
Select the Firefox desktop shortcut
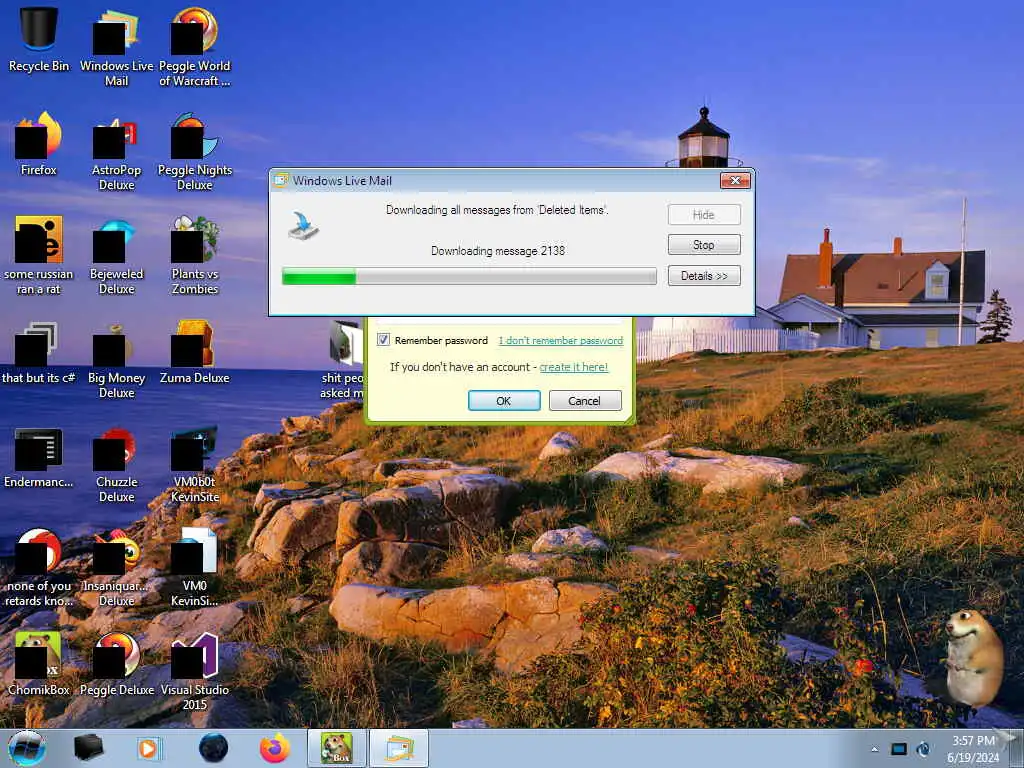(39, 142)
